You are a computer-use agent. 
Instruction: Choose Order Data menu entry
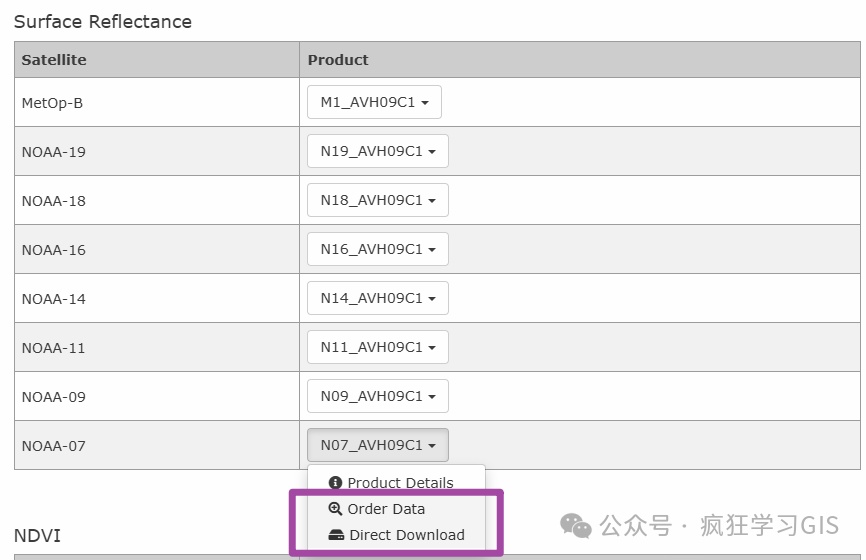coord(386,509)
